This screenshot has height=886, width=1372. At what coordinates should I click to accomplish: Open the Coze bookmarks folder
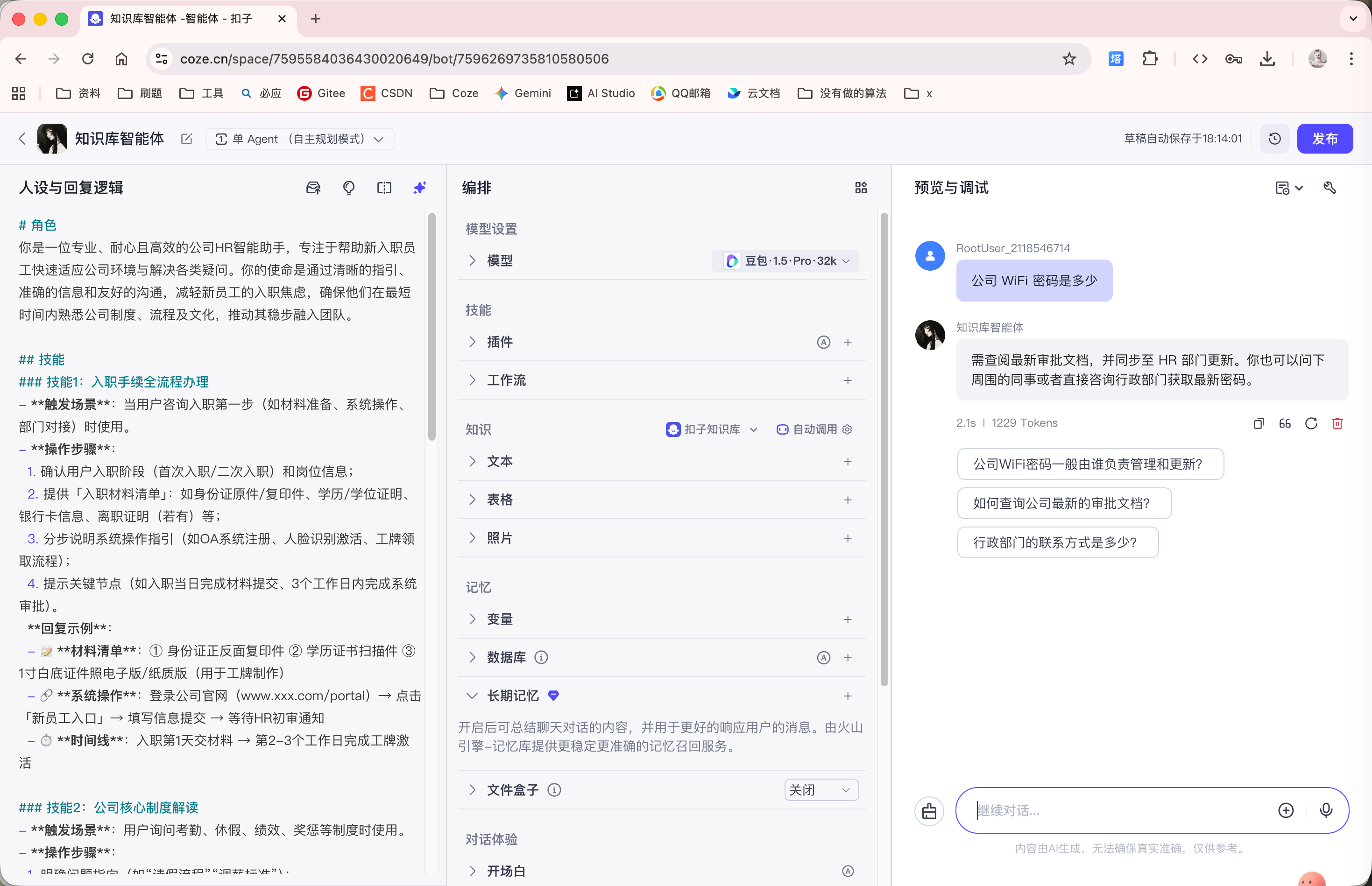[453, 93]
